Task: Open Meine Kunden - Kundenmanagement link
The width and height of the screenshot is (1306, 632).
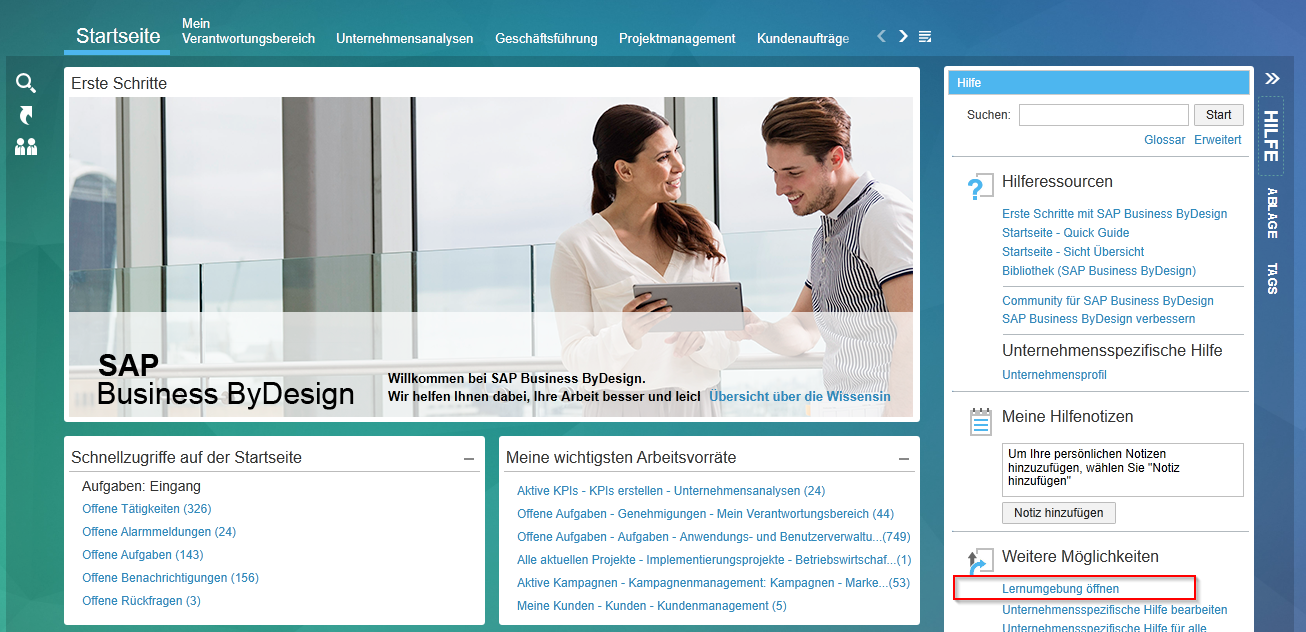Action: click(x=652, y=606)
